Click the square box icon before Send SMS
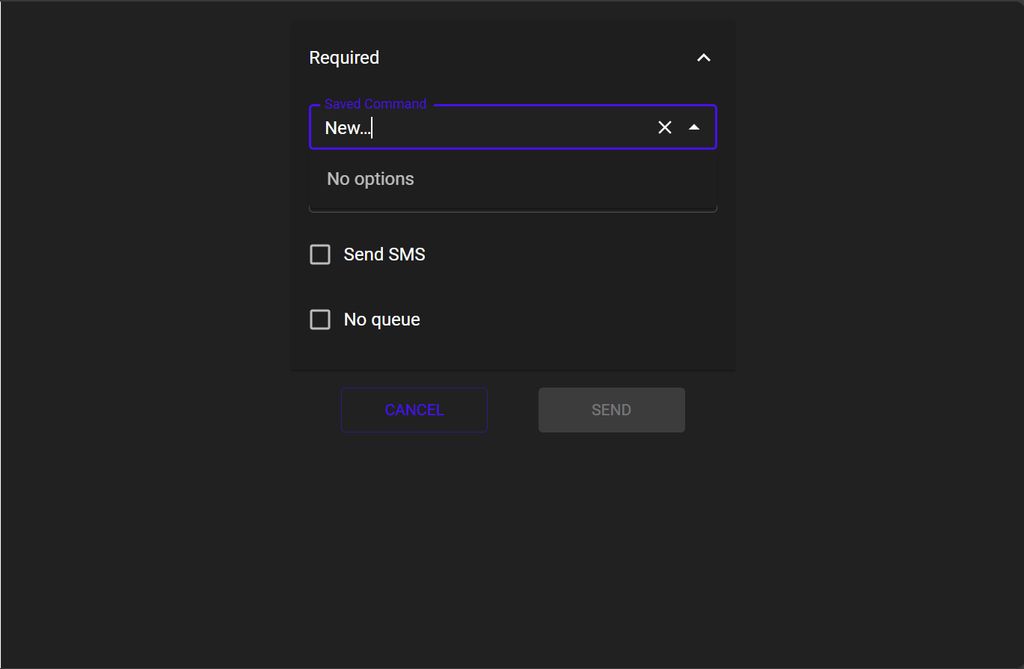Viewport: 1024px width, 669px height. (x=320, y=255)
